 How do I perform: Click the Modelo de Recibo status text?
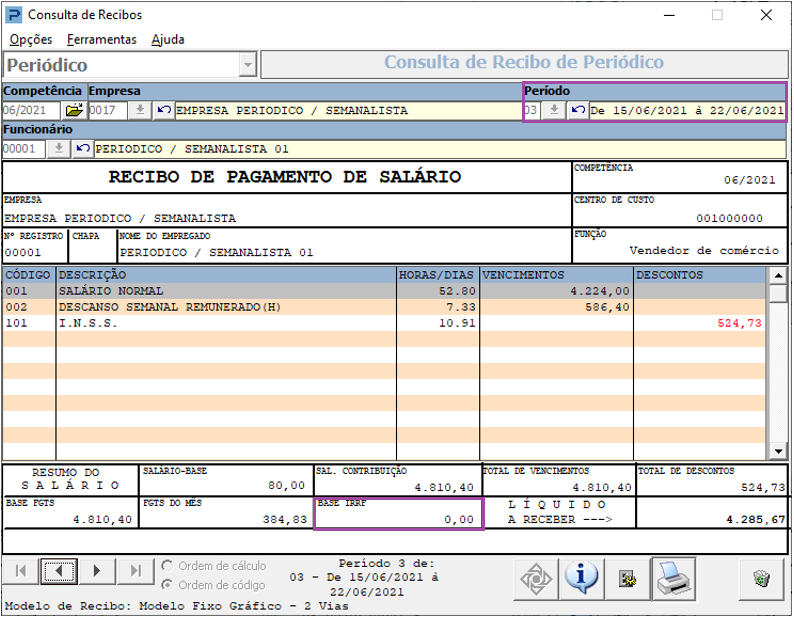(x=177, y=606)
